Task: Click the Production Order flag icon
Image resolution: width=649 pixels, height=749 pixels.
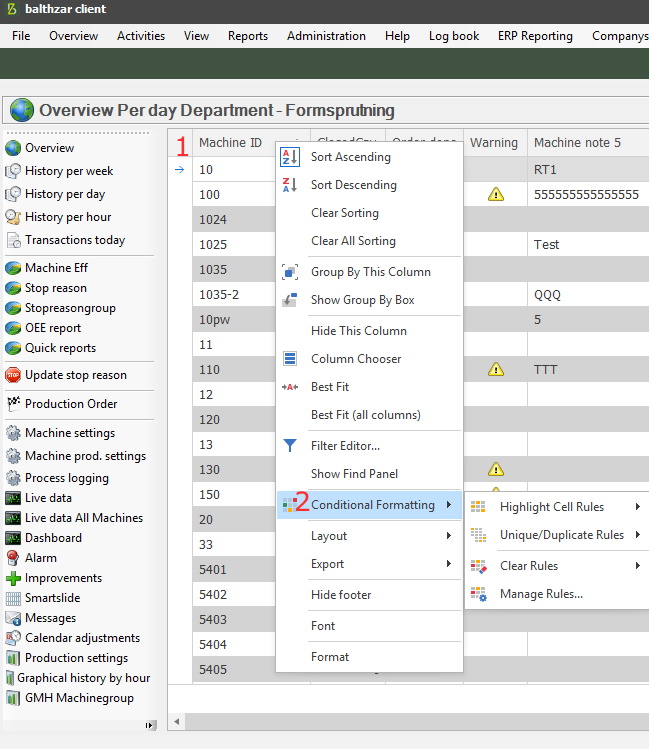Action: (x=13, y=404)
